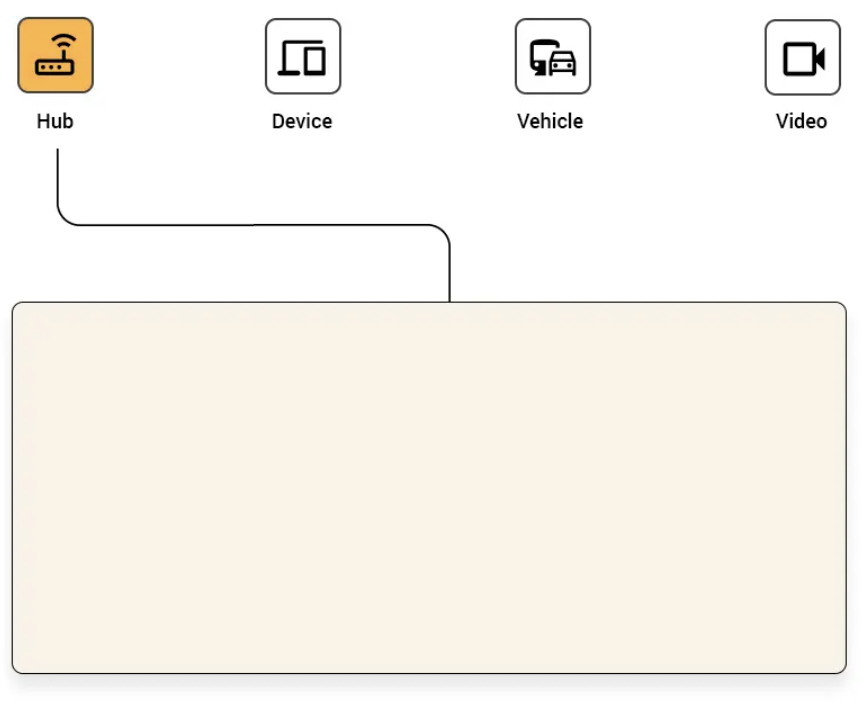This screenshot has width=862, height=702.
Task: Click the Vehicle text label
Action: (x=550, y=121)
